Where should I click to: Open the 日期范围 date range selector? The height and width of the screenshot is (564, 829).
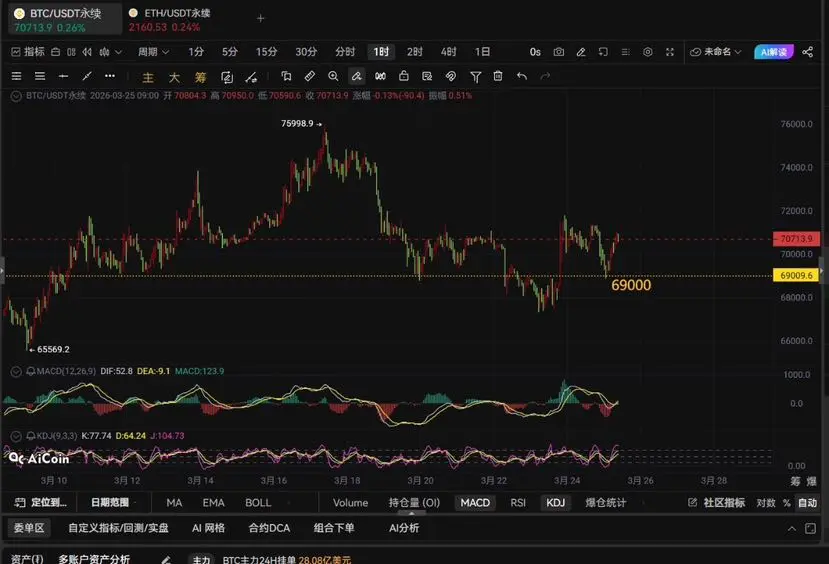tap(110, 503)
